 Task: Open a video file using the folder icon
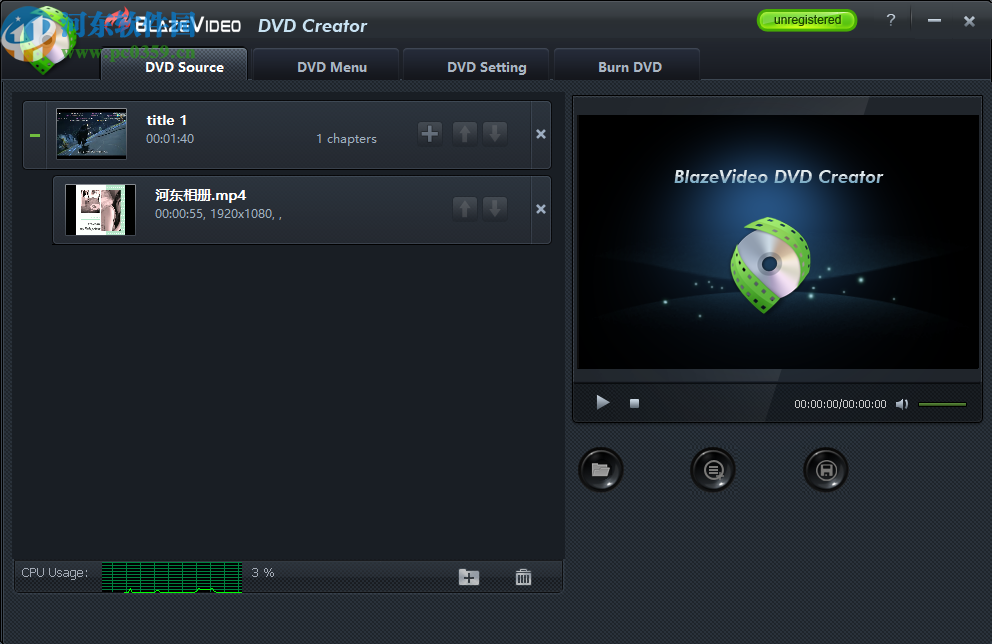(x=600, y=469)
